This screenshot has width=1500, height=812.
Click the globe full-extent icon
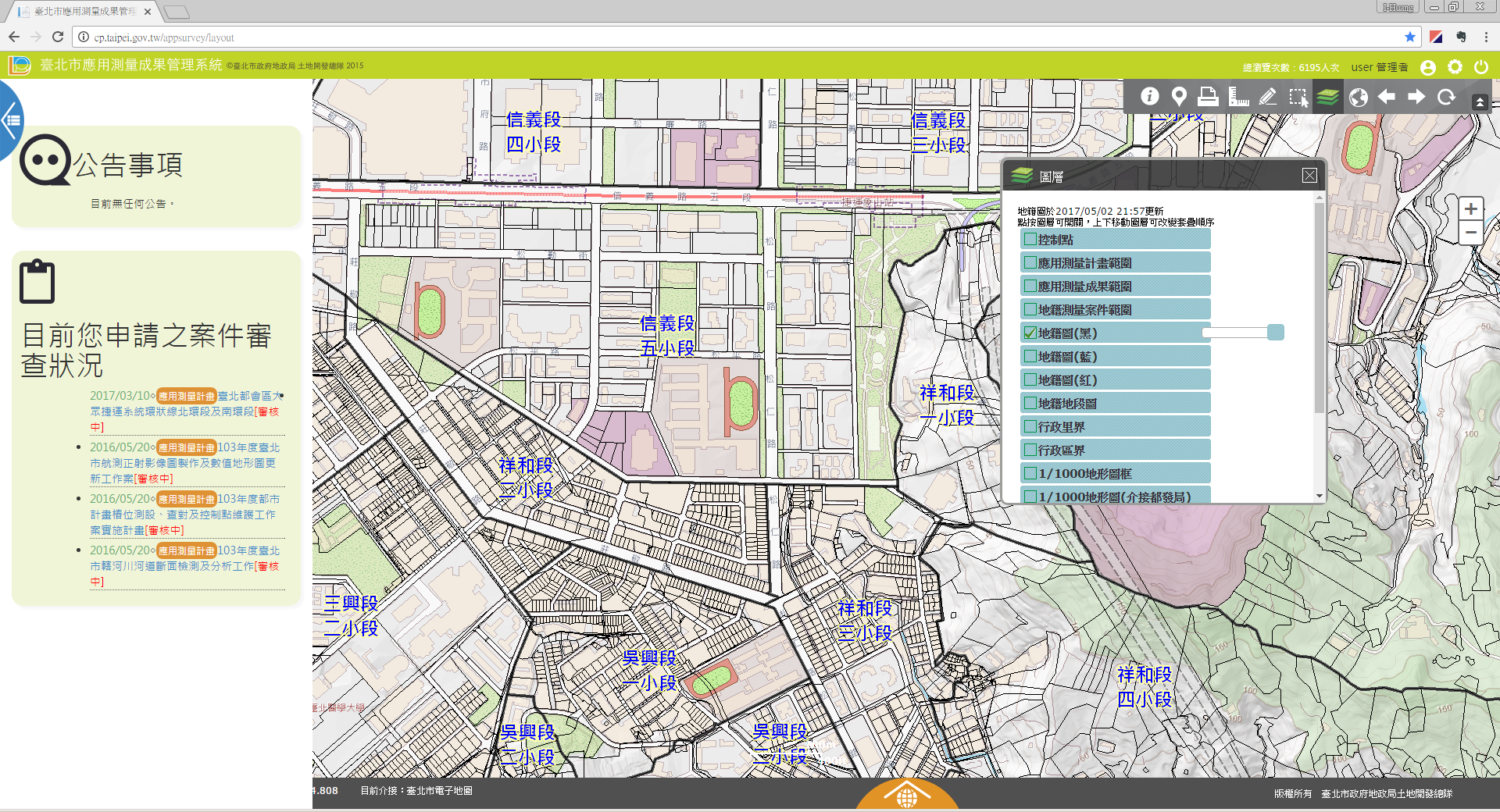click(1358, 97)
